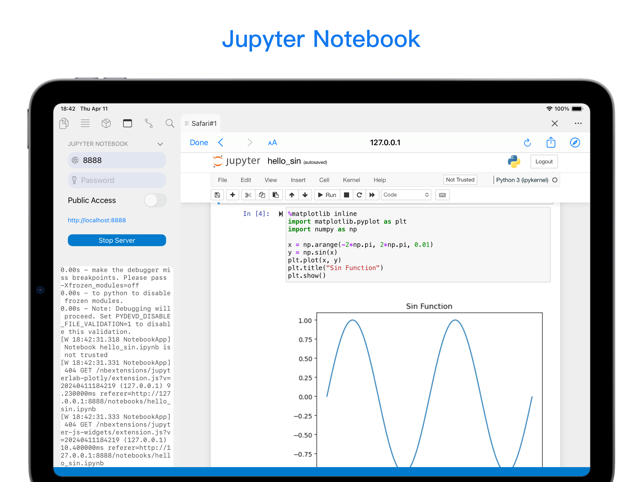Open the three-dot more options menu
Viewport: 643px width, 482px height.
point(578,123)
